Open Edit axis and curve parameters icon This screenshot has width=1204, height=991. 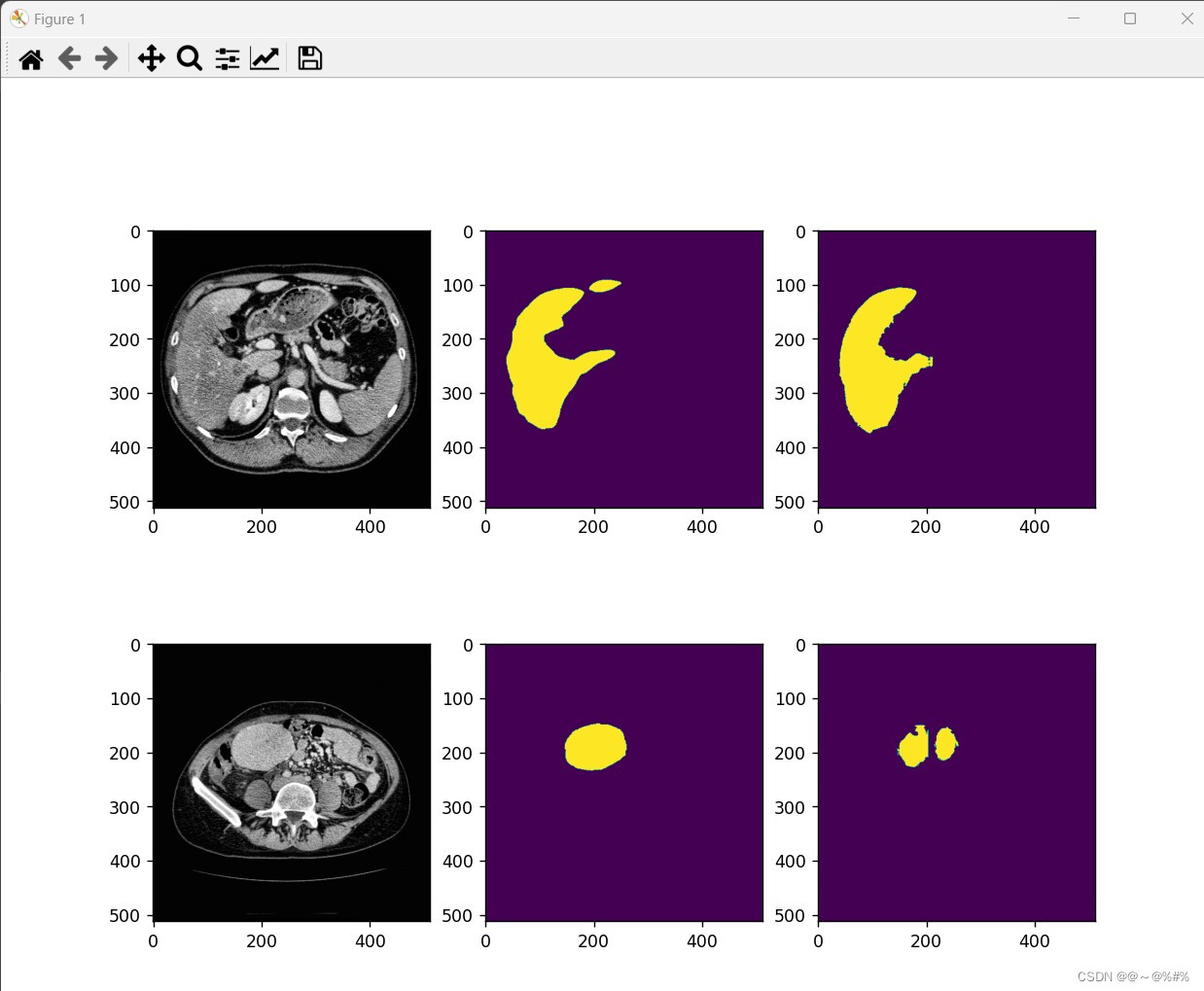(265, 59)
